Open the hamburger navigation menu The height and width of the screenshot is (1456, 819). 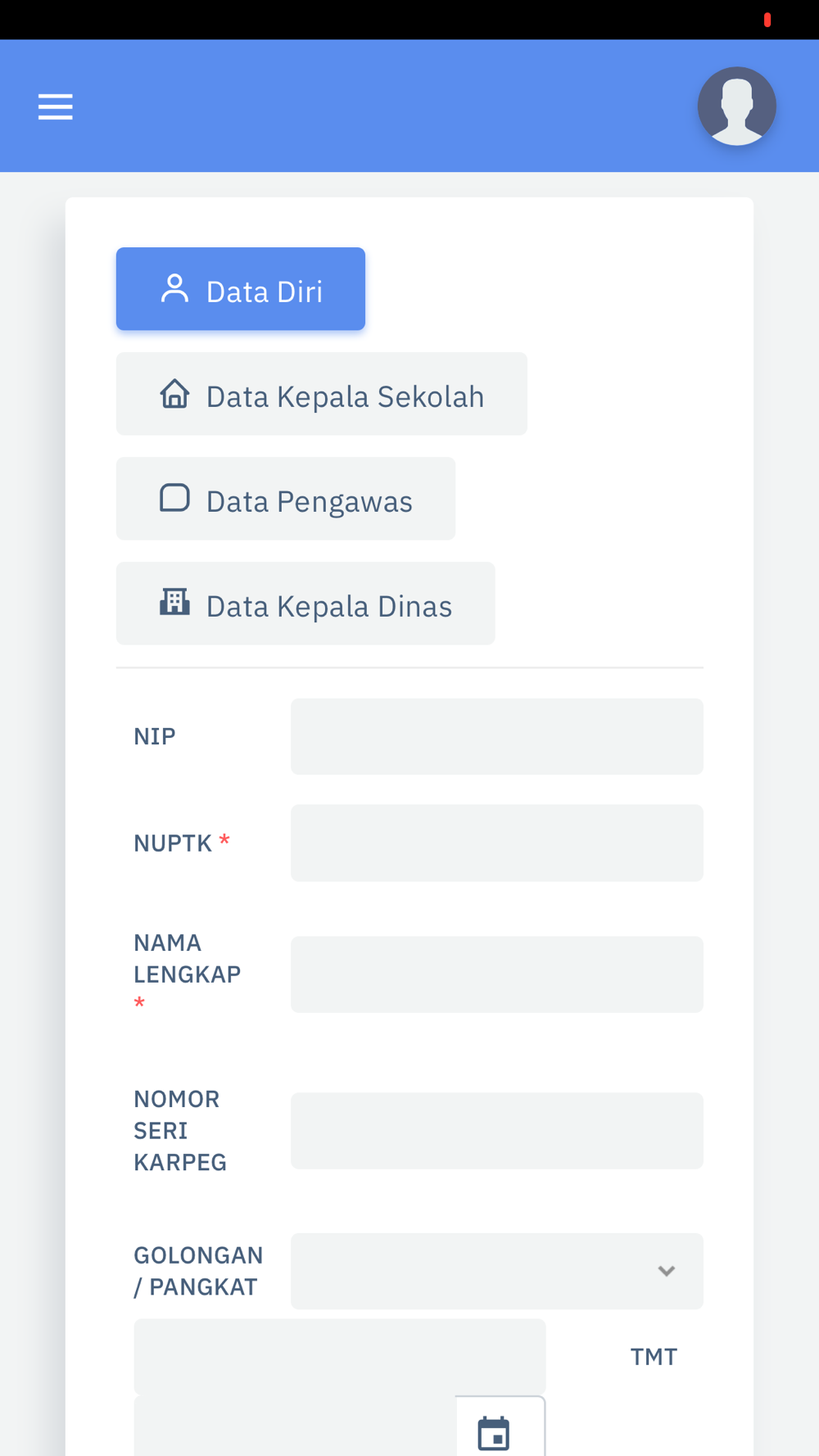[55, 106]
